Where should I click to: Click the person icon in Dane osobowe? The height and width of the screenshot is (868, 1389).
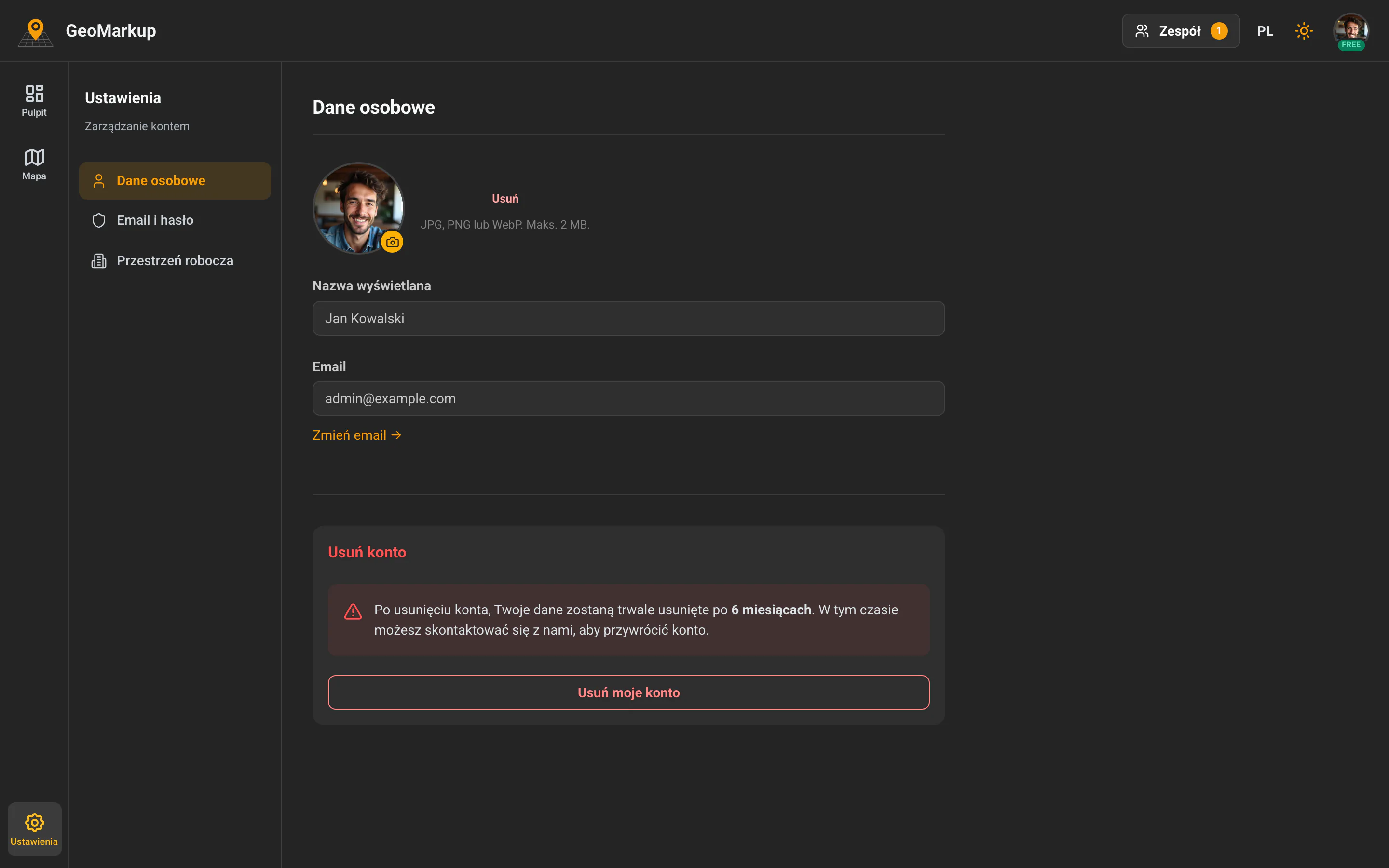pos(99,181)
